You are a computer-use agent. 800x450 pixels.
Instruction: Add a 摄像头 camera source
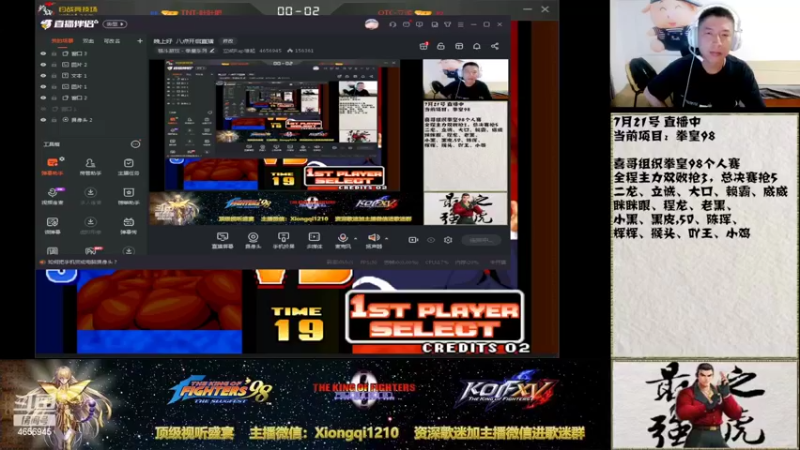[253, 240]
